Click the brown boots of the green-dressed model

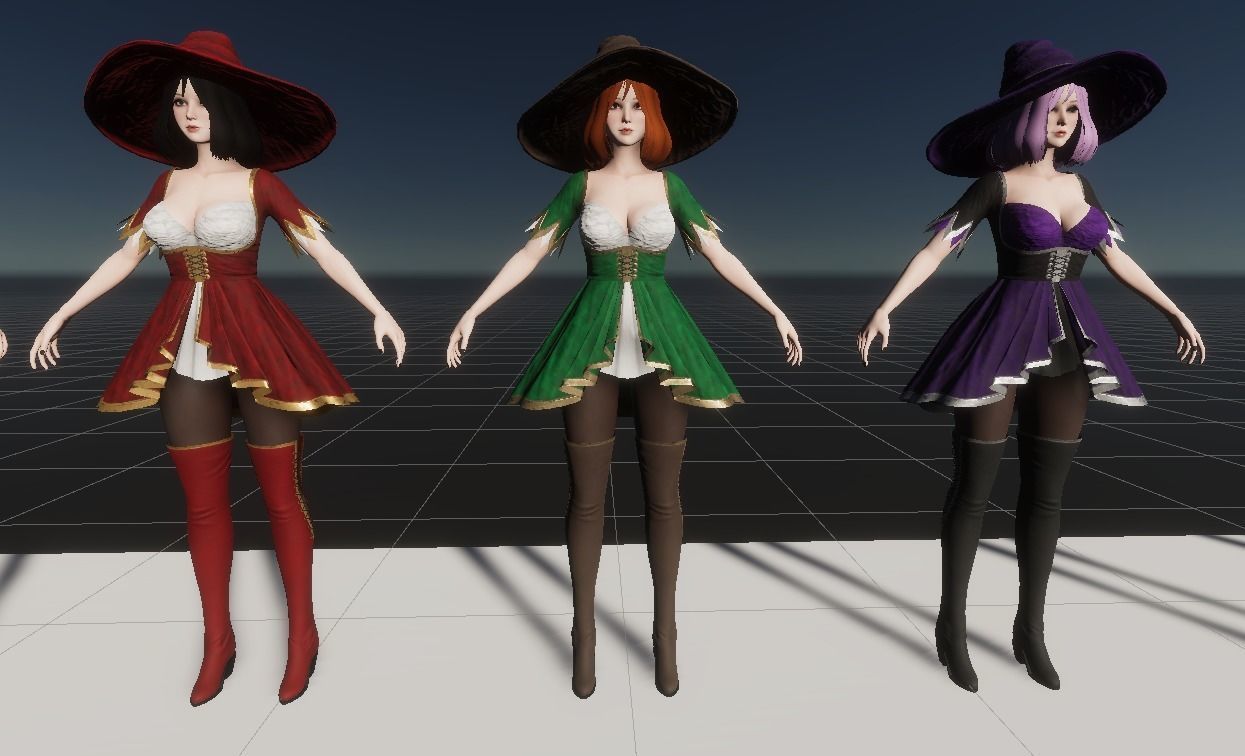tap(626, 566)
